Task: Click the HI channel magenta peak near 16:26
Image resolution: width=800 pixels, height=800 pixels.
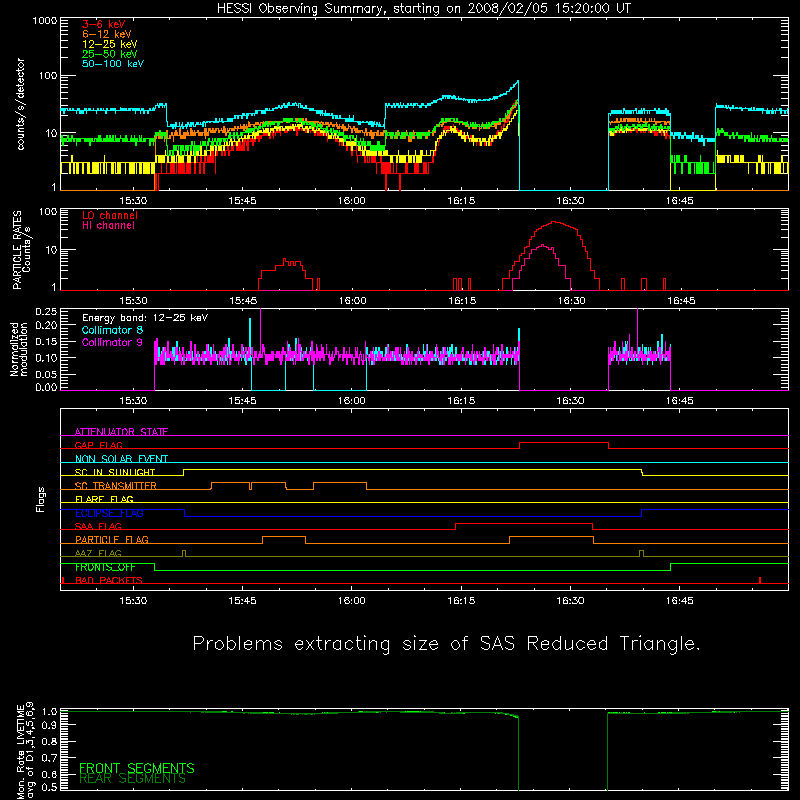Action: (x=542, y=246)
